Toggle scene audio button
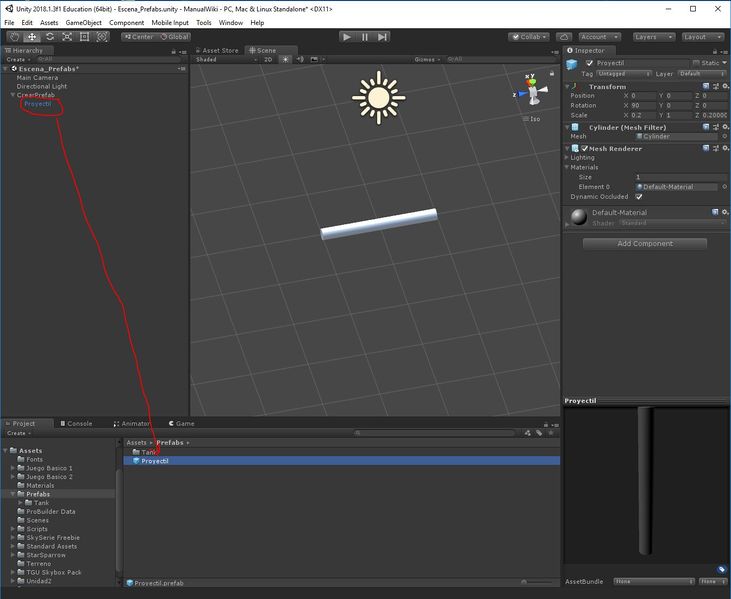This screenshot has height=599, width=731. pyautogui.click(x=300, y=60)
